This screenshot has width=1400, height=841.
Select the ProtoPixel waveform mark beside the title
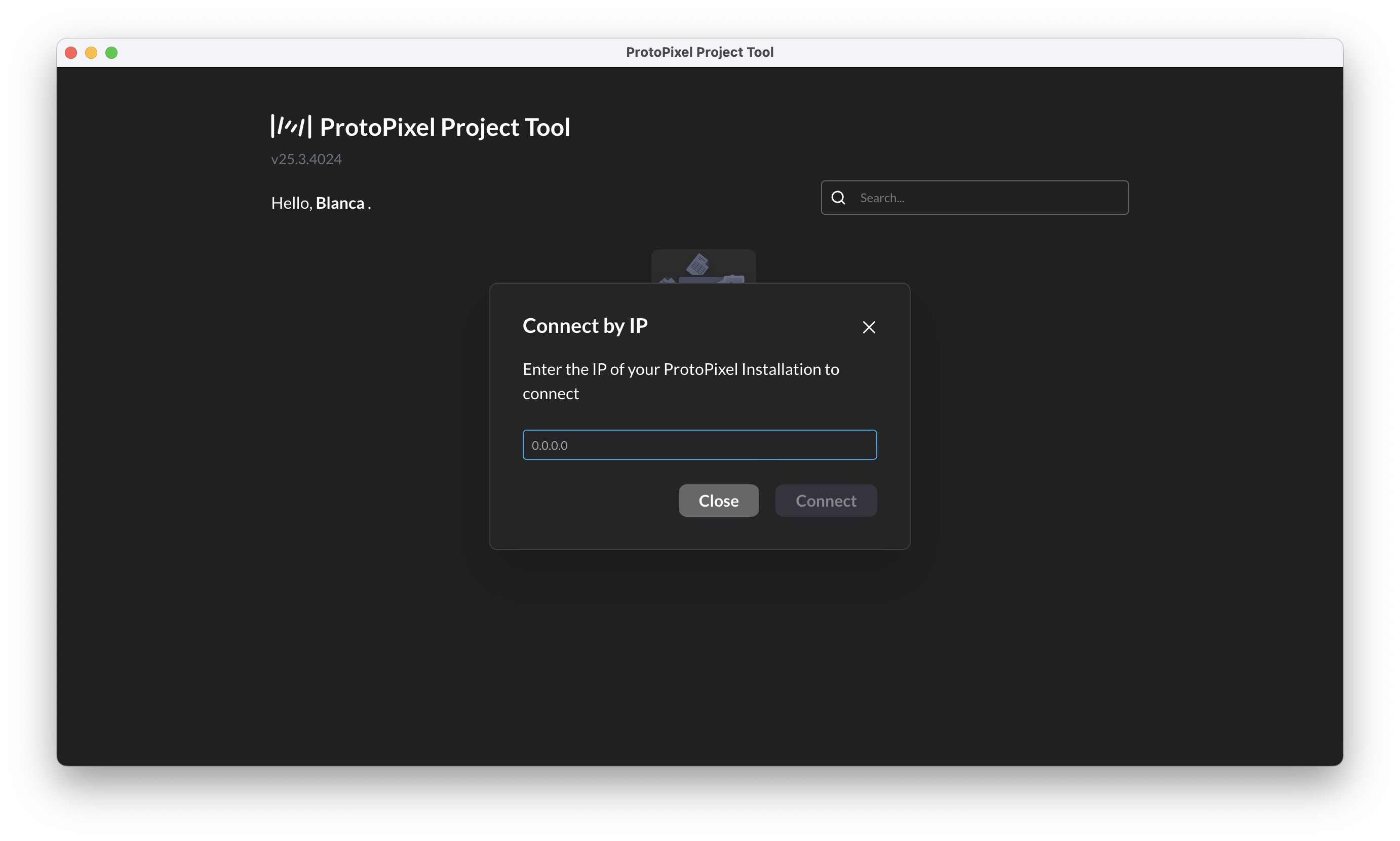pyautogui.click(x=291, y=126)
